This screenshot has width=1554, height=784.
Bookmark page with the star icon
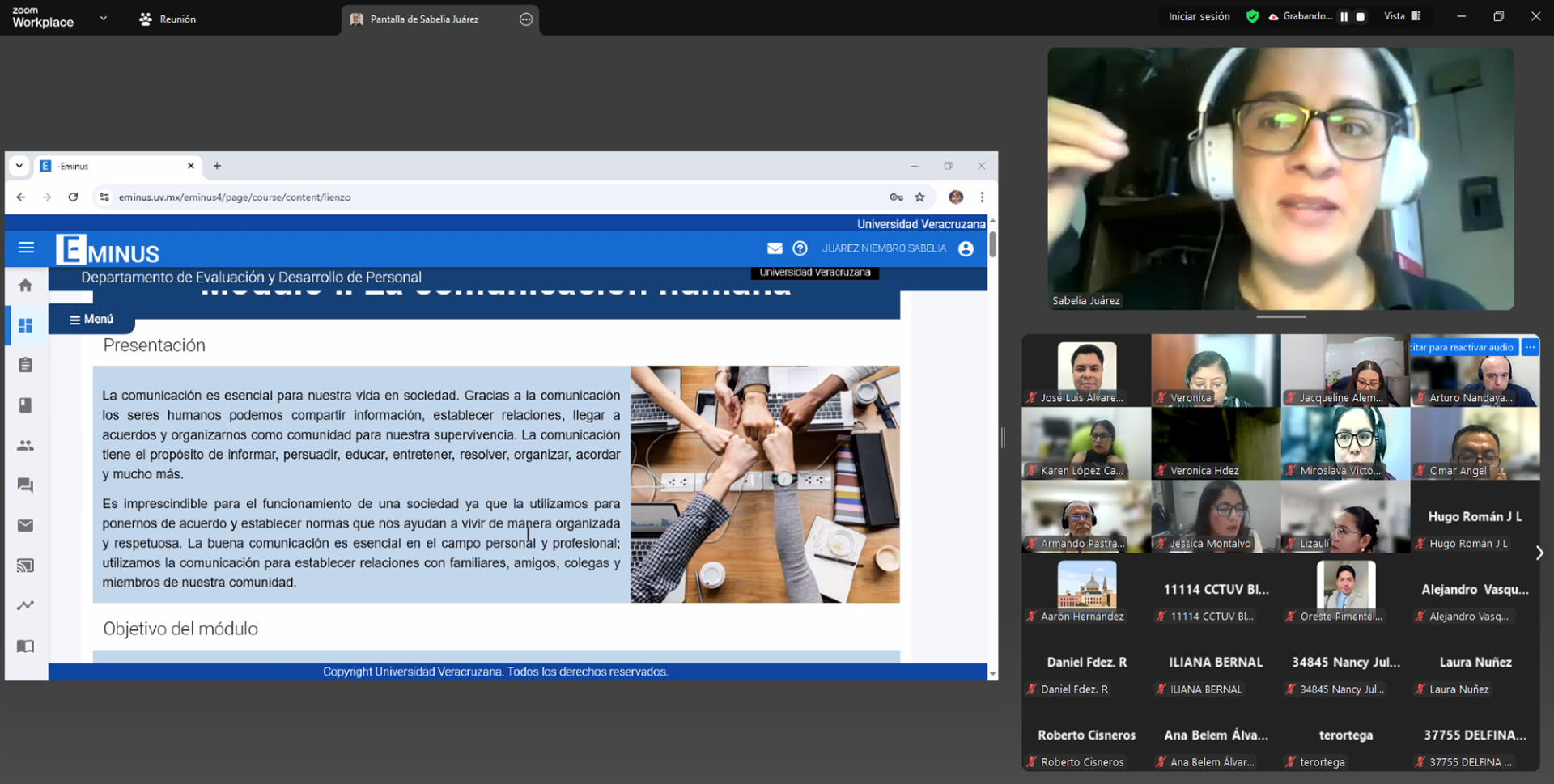coord(919,197)
